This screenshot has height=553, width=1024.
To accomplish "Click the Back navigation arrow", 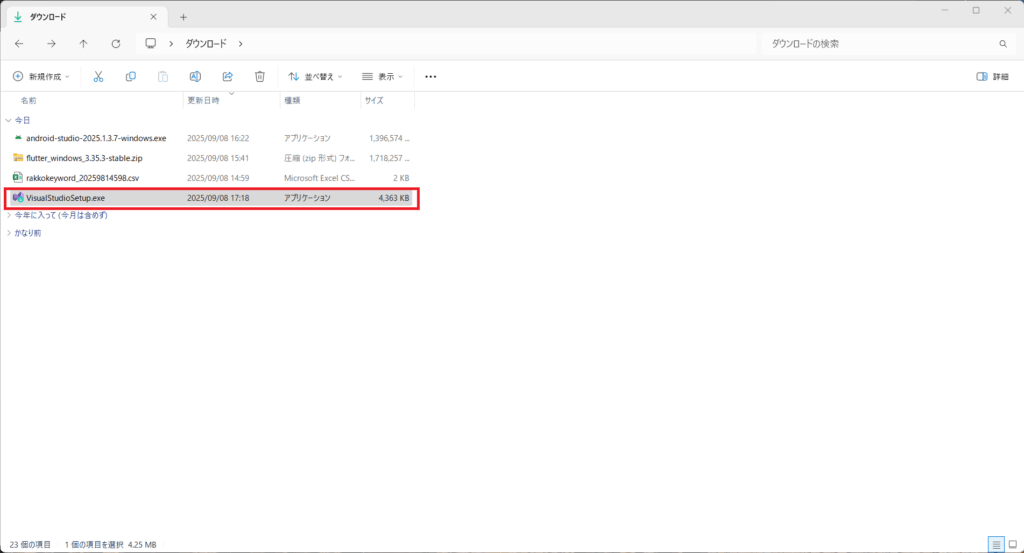I will [19, 44].
